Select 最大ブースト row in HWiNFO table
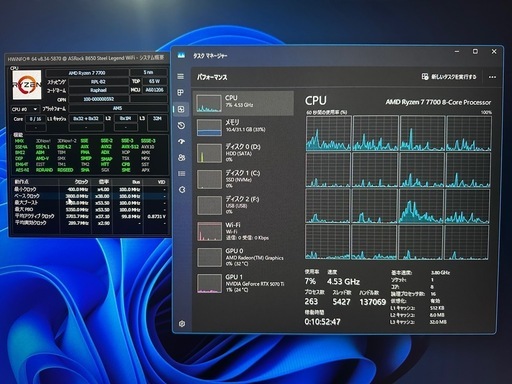Viewport: 512px width, 384px height. [x=89, y=203]
